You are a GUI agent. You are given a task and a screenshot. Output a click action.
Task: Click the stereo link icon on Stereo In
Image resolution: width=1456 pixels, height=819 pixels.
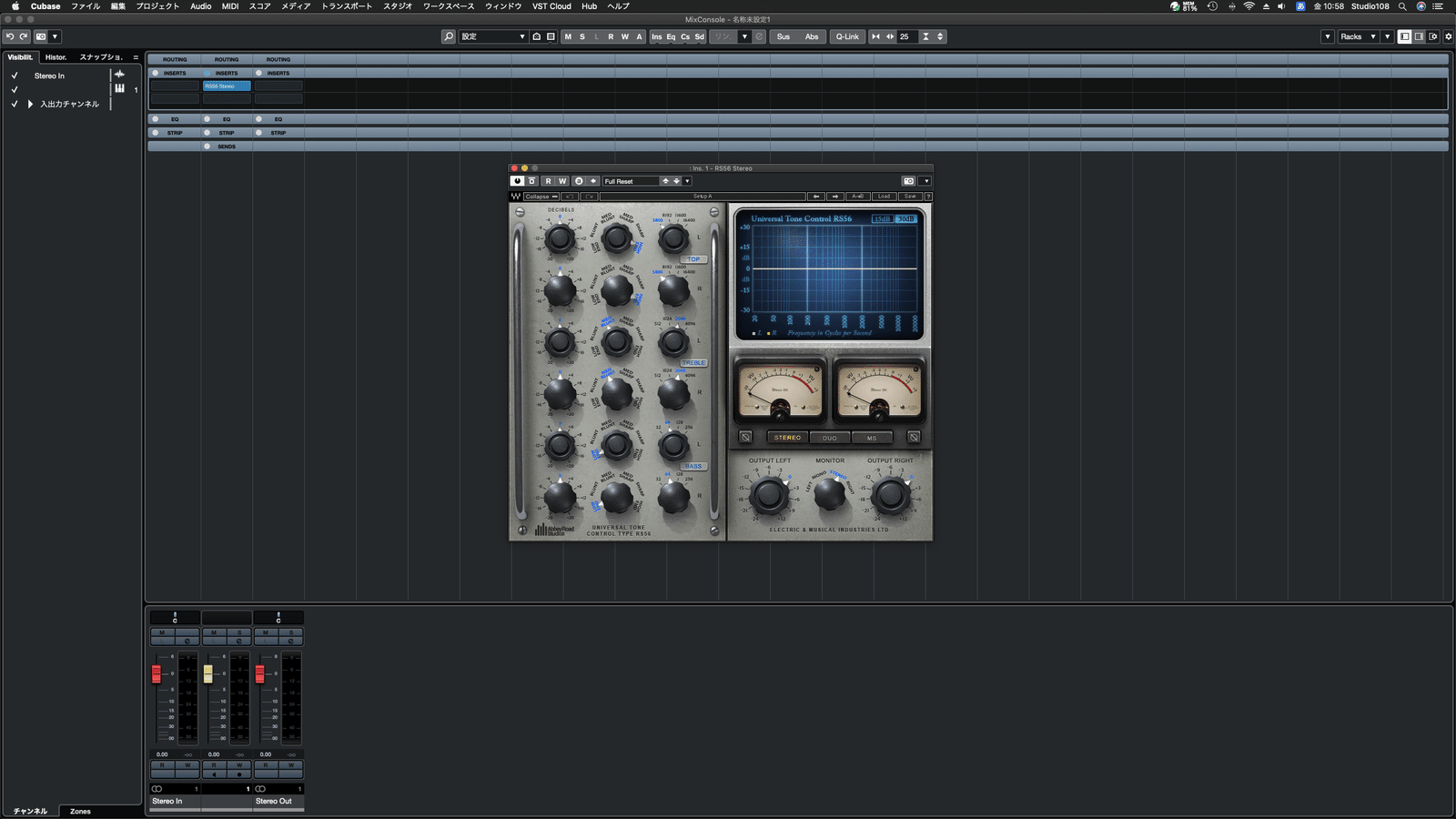[x=157, y=789]
